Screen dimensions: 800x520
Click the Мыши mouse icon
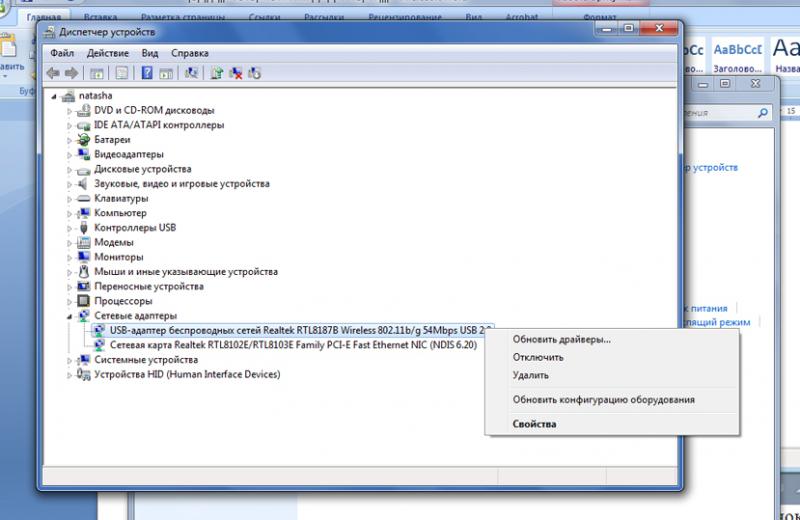83,271
